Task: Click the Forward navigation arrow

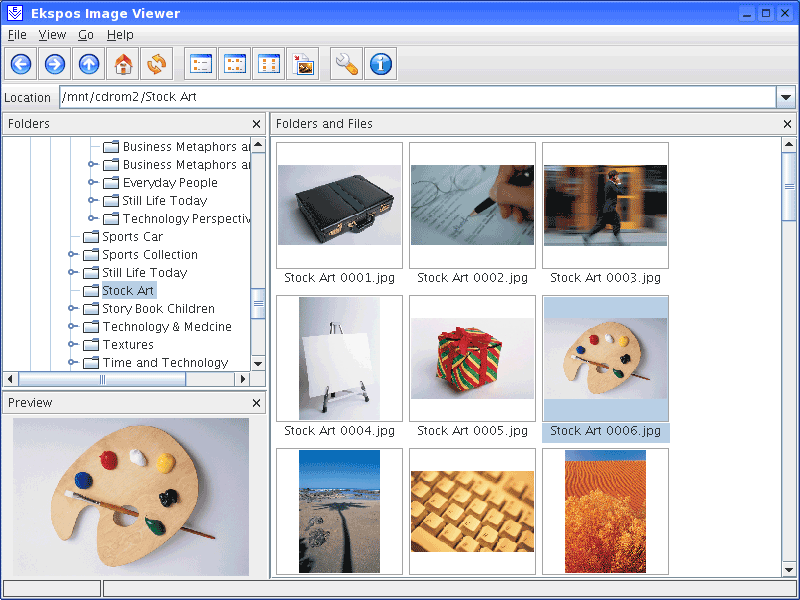Action: click(x=55, y=65)
